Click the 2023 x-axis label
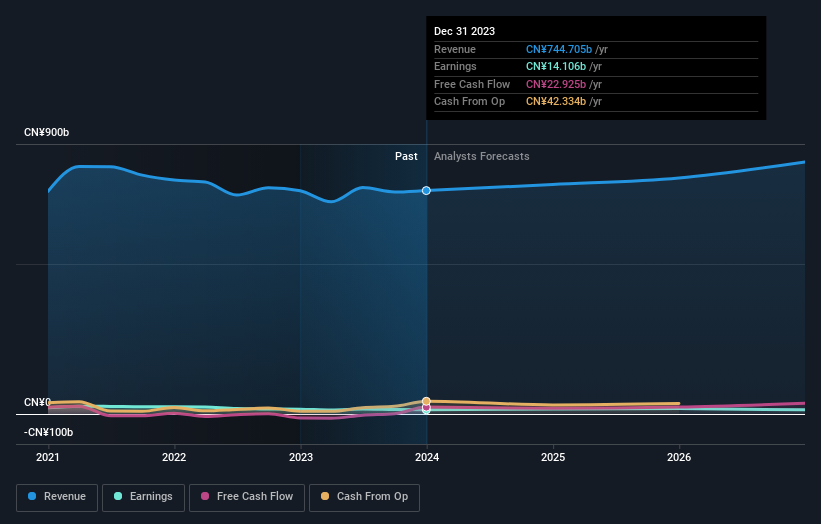This screenshot has height=524, width=821. point(301,458)
